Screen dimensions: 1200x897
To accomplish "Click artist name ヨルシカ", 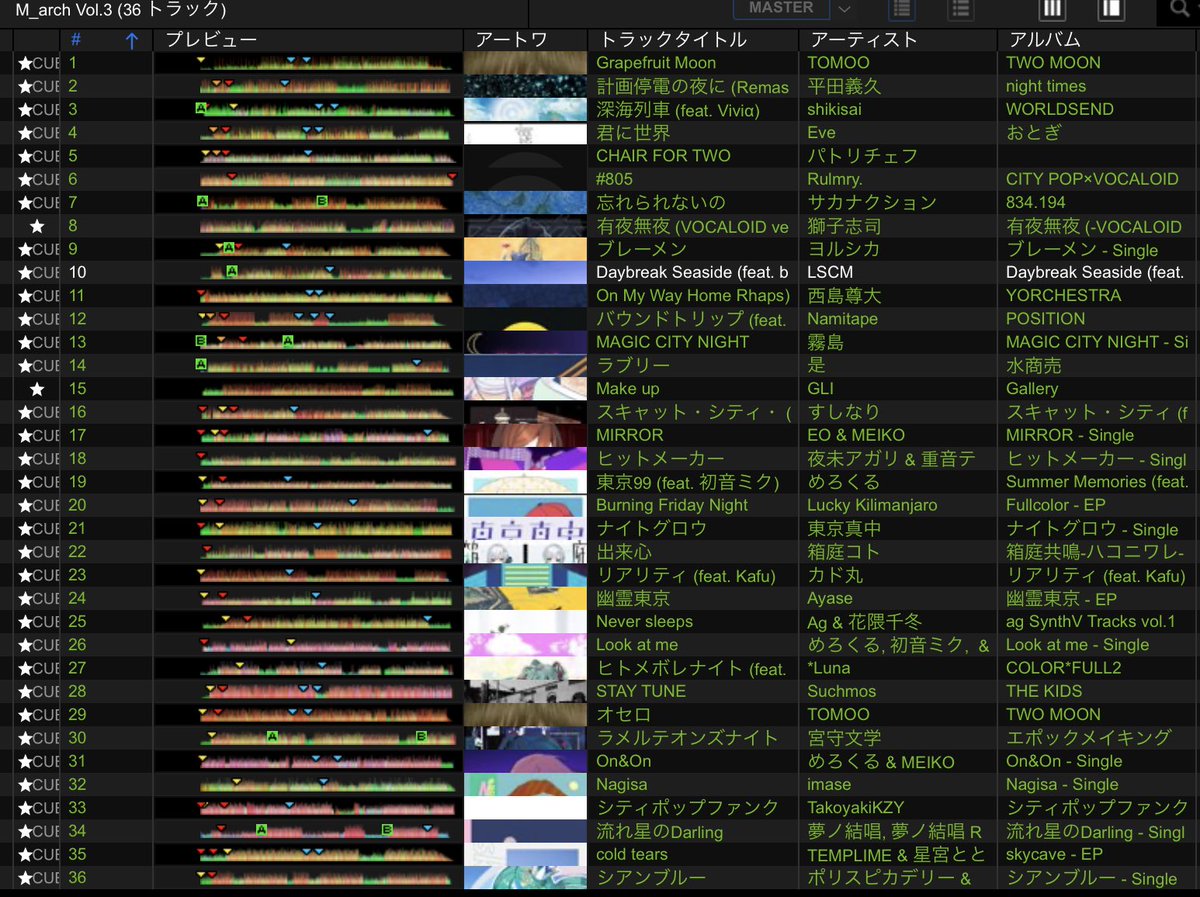I will pyautogui.click(x=844, y=249).
